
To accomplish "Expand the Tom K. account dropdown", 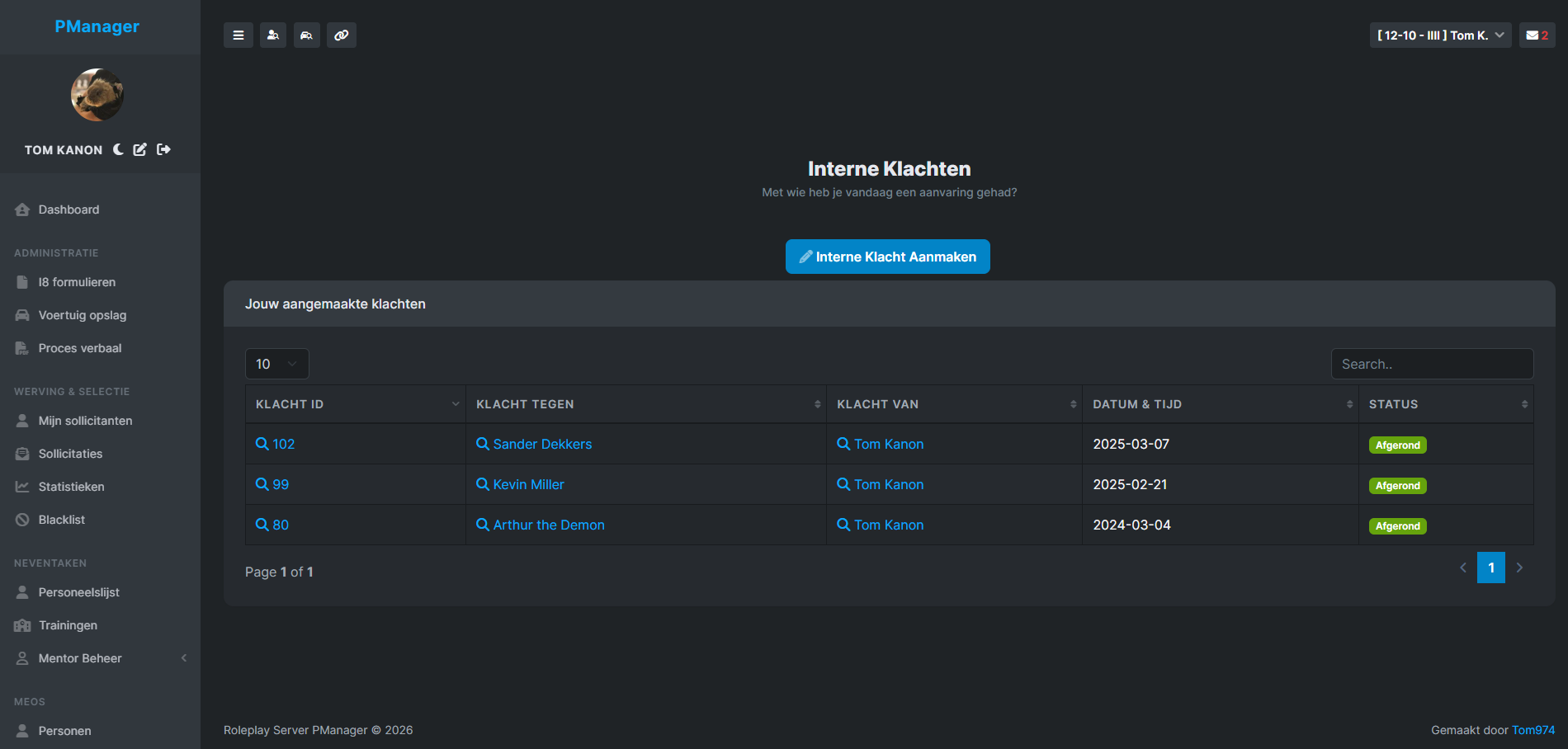I will click(x=1440, y=35).
